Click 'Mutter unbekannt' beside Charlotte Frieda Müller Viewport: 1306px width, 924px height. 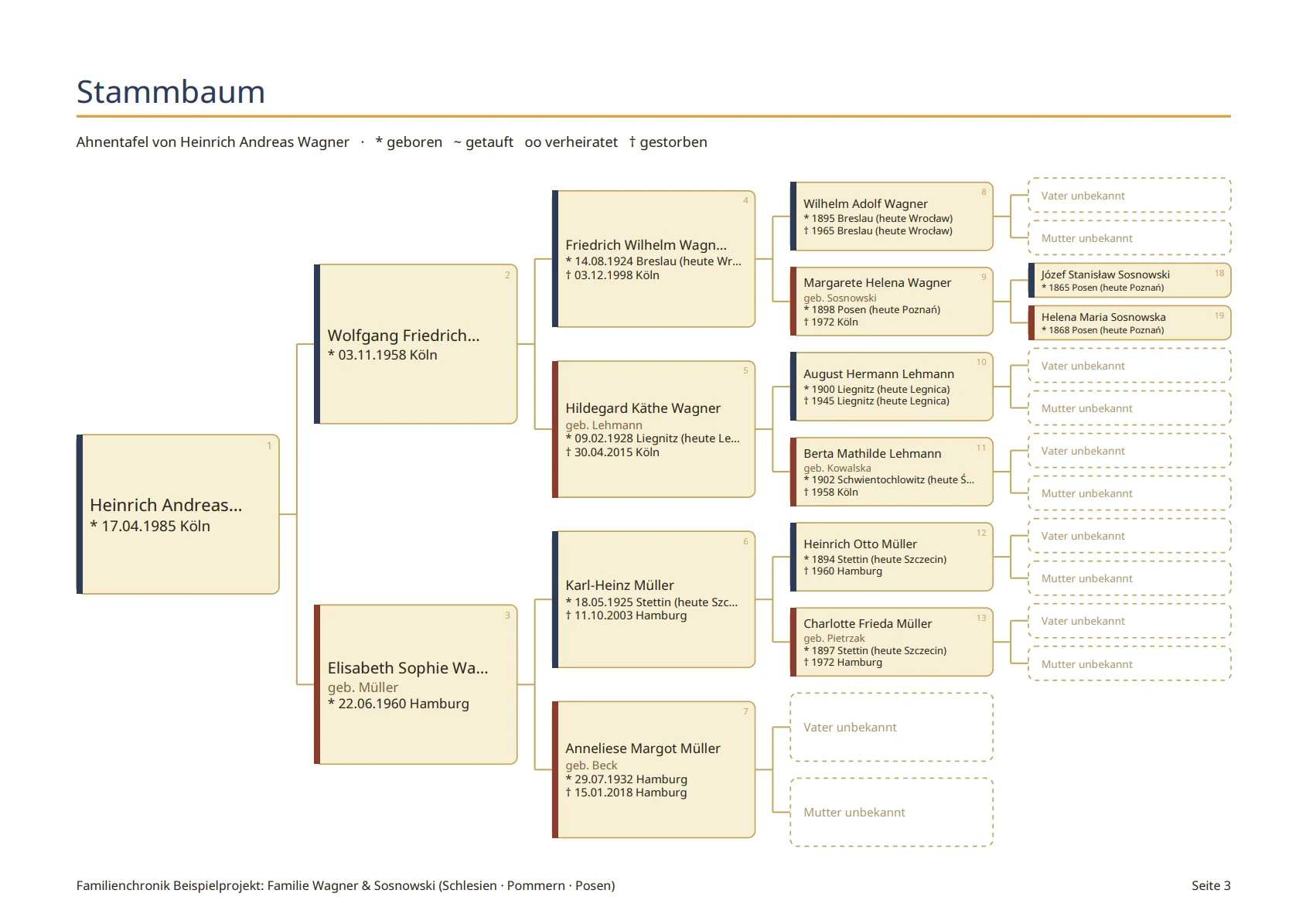pos(1130,663)
